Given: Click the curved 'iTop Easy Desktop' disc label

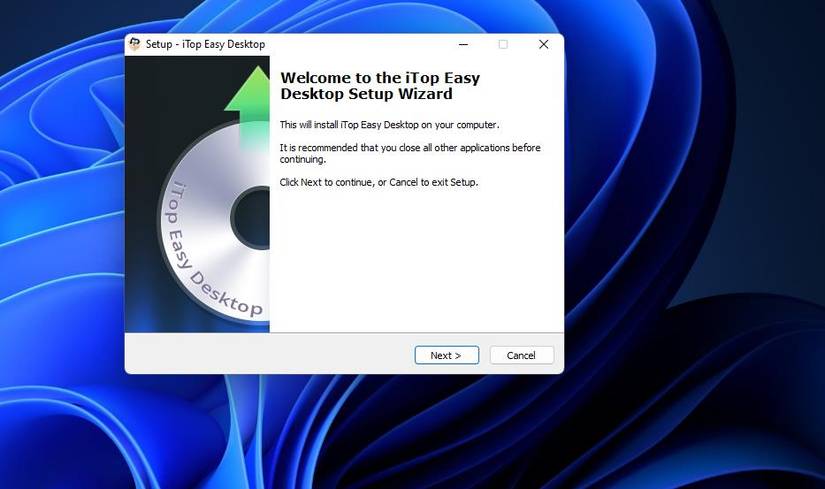Looking at the screenshot, I should point(210,253).
